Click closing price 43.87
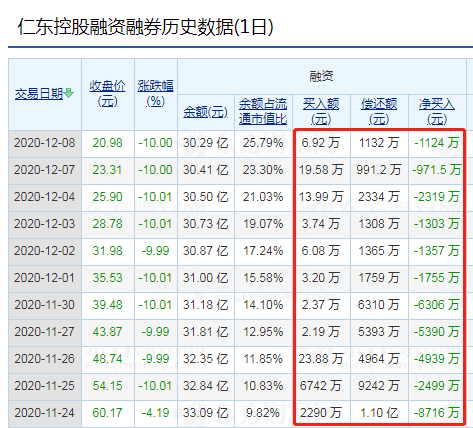The image size is (473, 428). click(107, 332)
